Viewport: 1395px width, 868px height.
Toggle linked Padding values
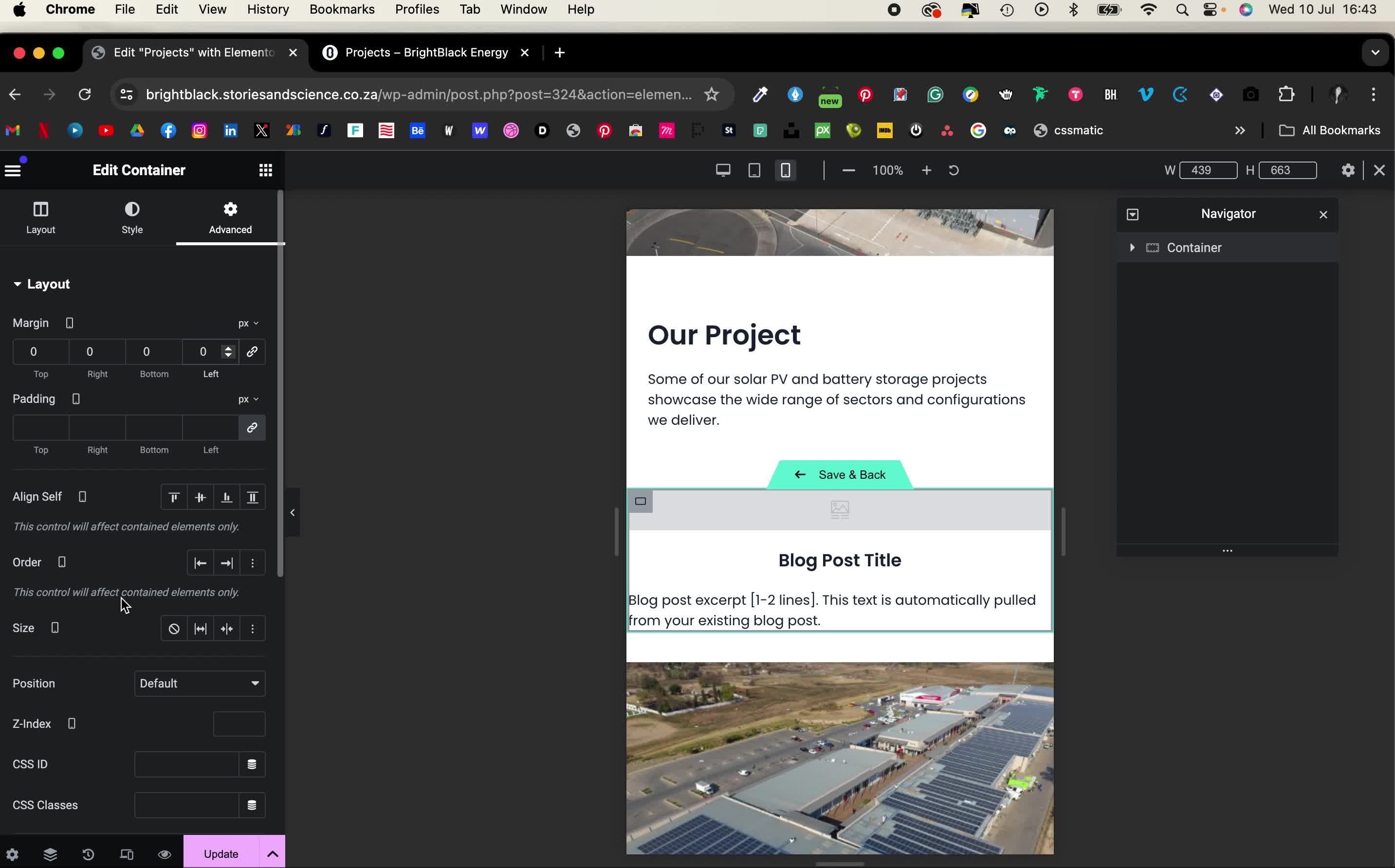tap(252, 428)
